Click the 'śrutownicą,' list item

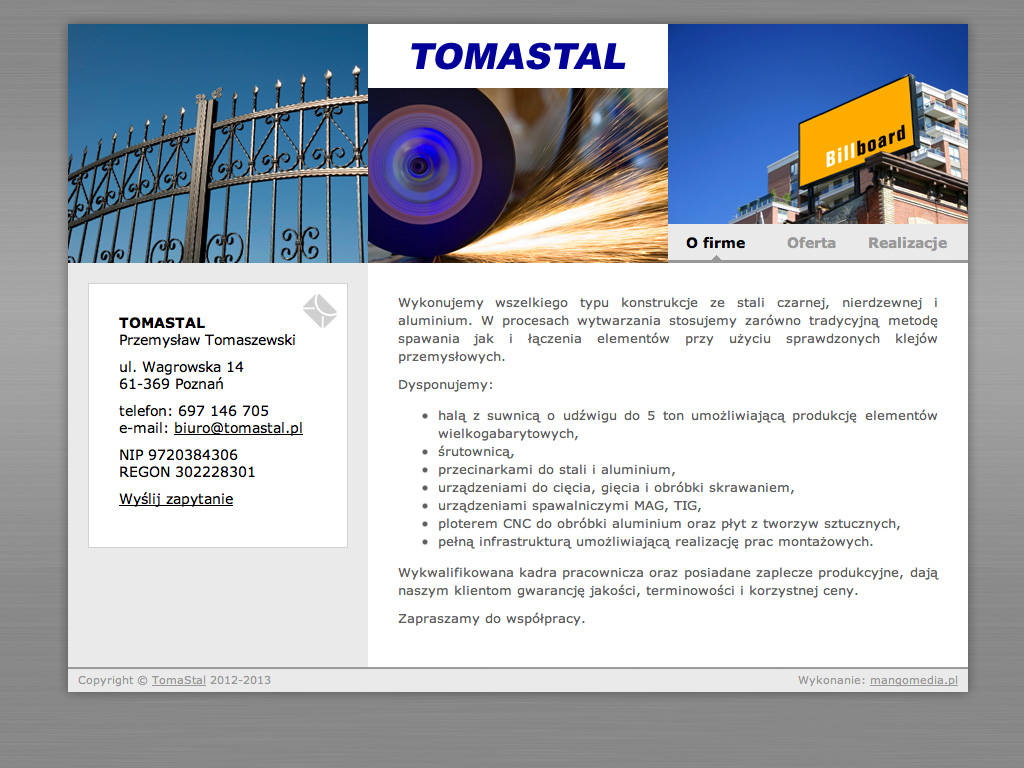click(476, 451)
